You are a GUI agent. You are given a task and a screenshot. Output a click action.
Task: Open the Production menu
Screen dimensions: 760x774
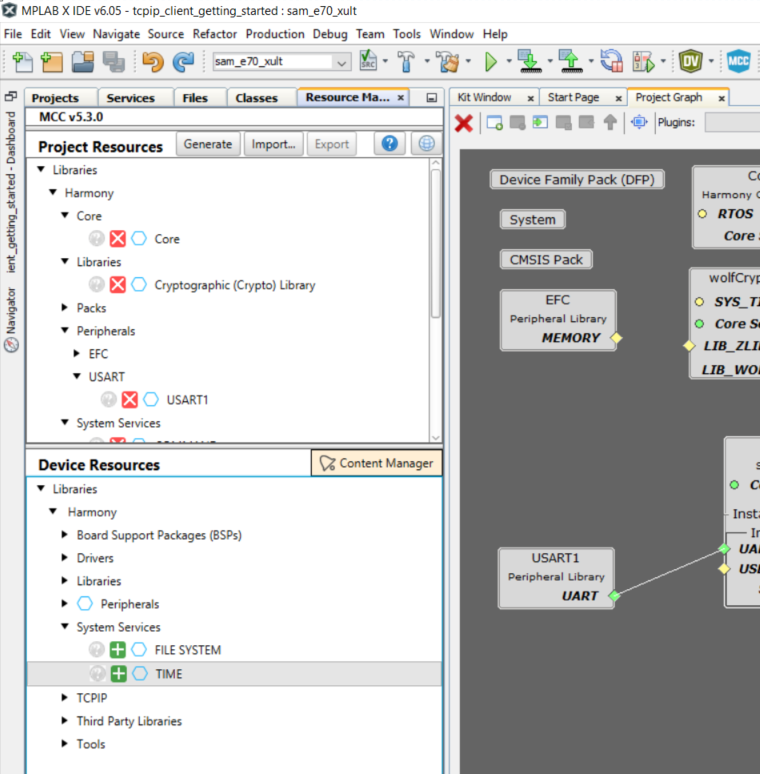pos(275,34)
